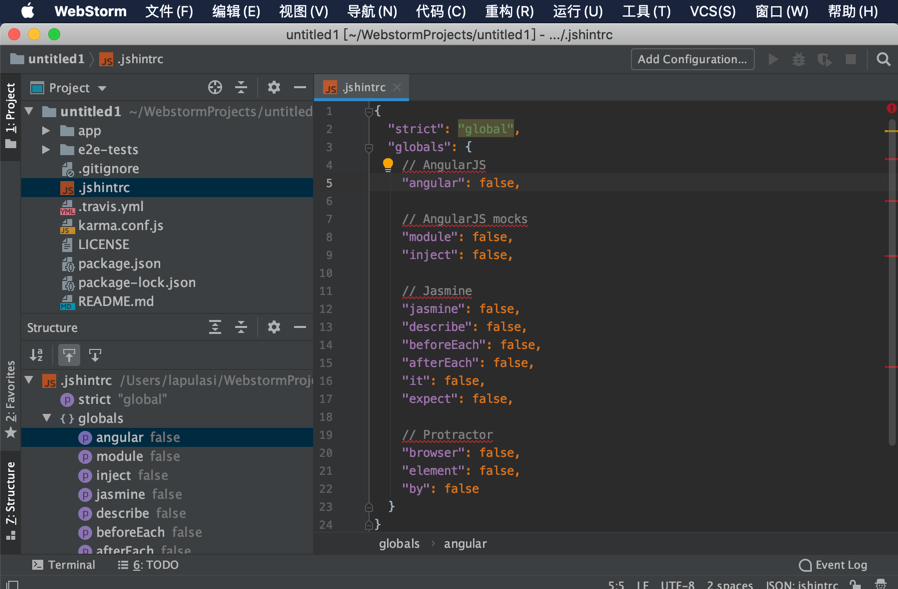This screenshot has height=589, width=898.
Task: Select the karma.conf.js file
Action: [x=167, y=225]
